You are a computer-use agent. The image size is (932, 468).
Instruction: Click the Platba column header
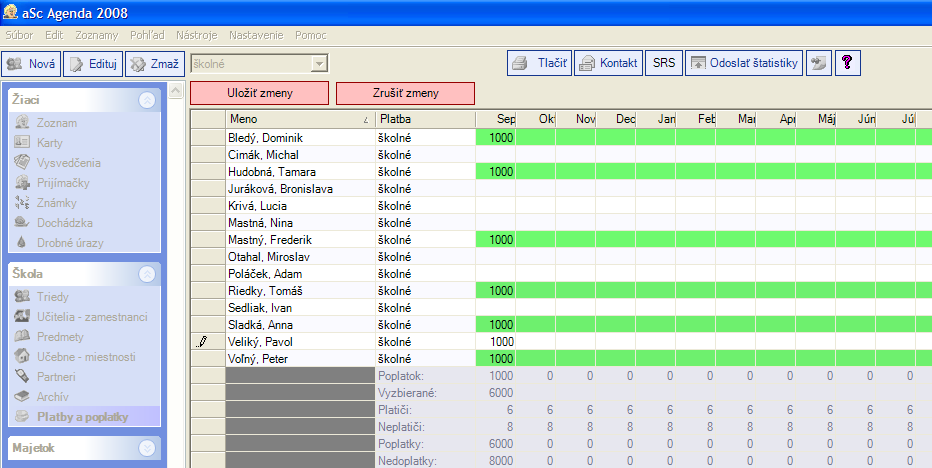click(426, 119)
